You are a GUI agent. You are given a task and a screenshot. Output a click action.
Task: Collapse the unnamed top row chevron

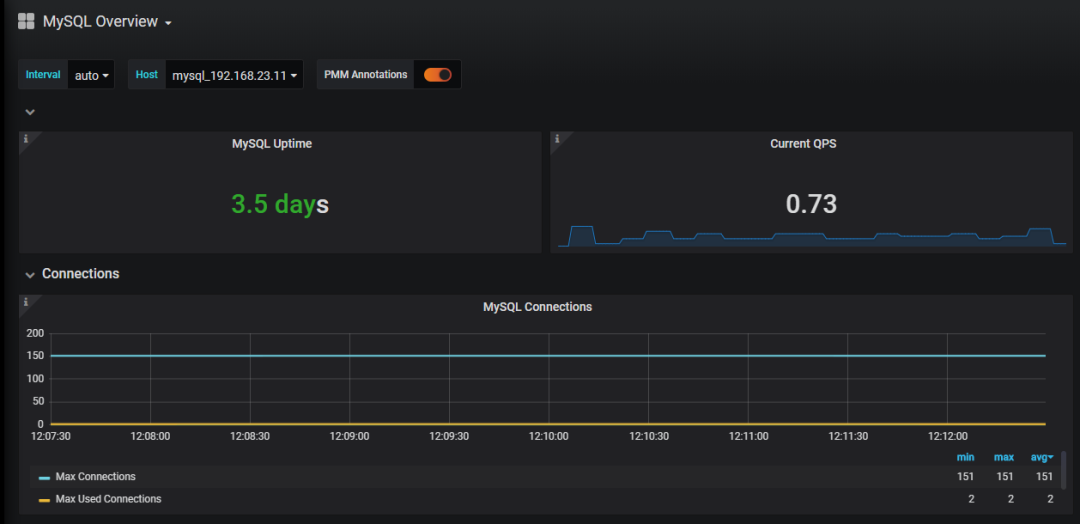coord(30,112)
